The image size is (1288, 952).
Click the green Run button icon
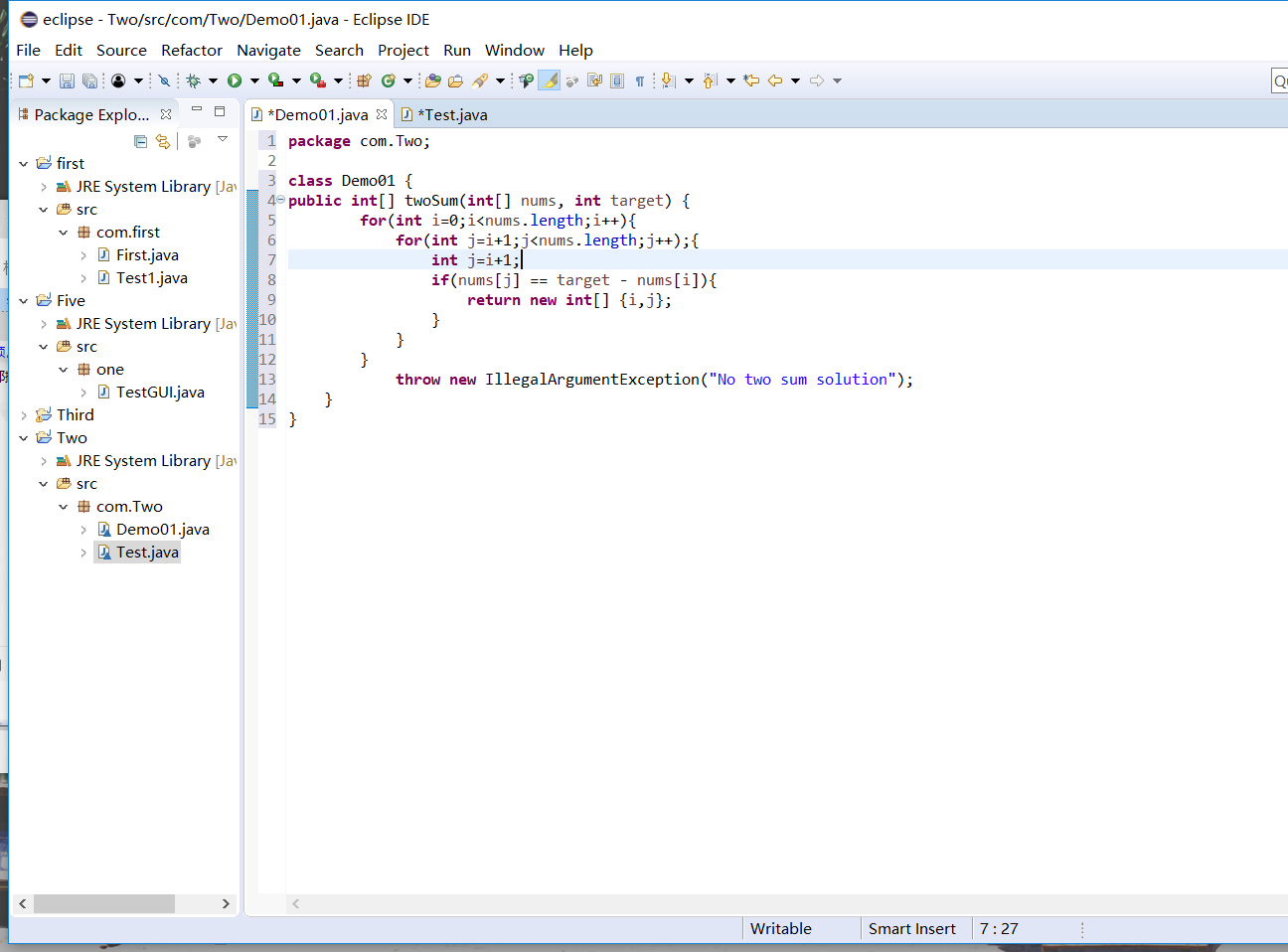(235, 80)
